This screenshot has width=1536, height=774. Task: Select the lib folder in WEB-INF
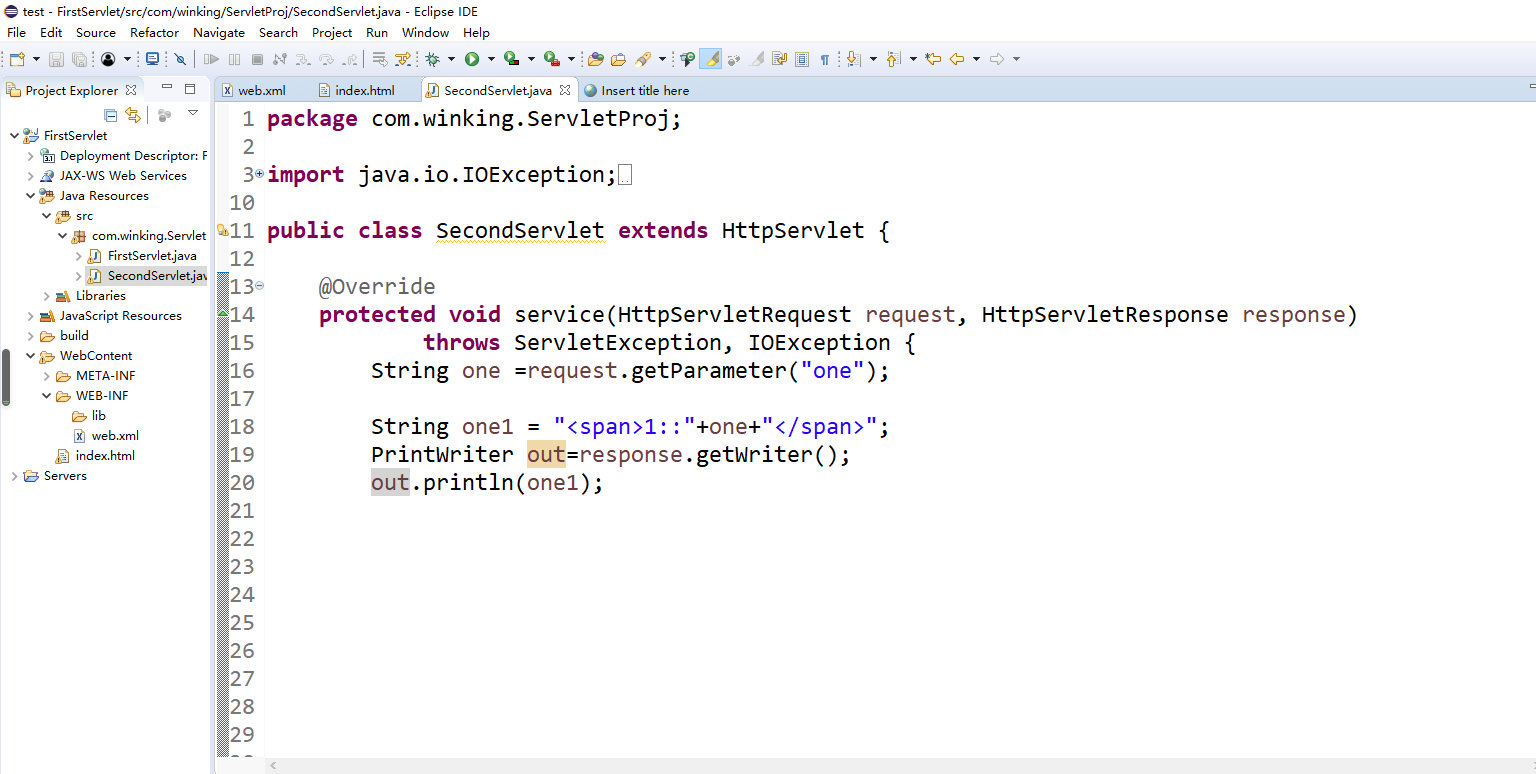(99, 416)
